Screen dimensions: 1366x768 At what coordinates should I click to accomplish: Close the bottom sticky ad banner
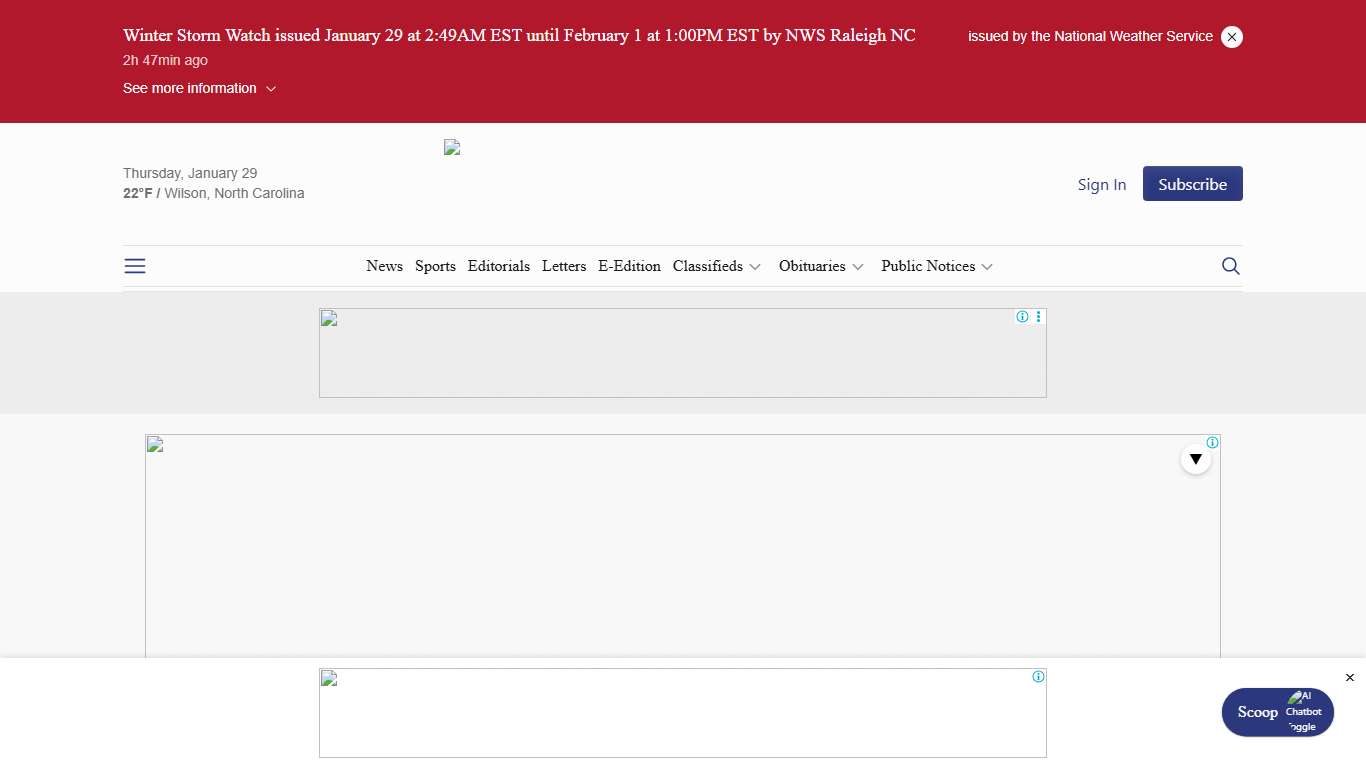(x=1349, y=678)
